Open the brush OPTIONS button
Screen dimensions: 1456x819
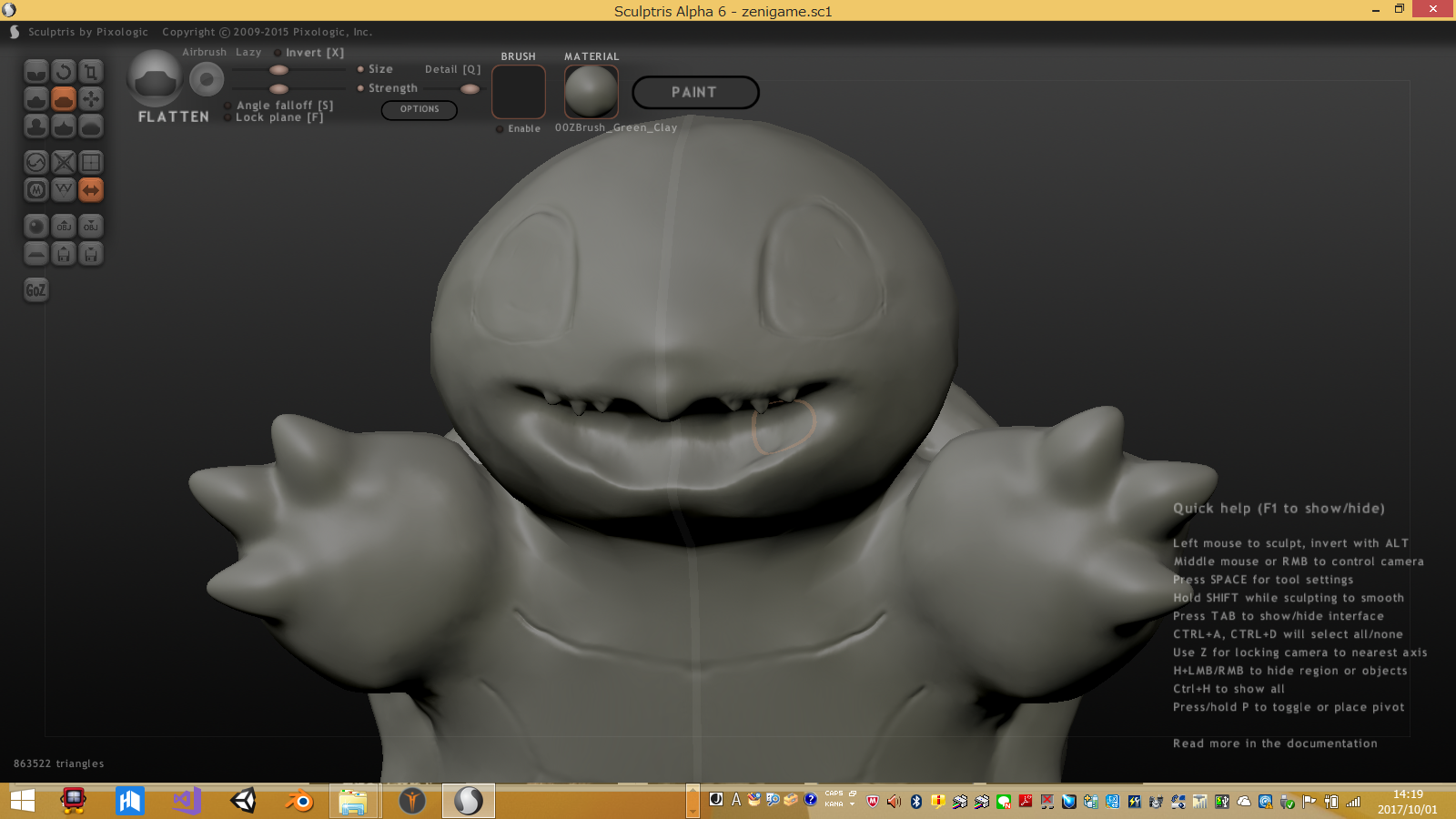tap(420, 109)
